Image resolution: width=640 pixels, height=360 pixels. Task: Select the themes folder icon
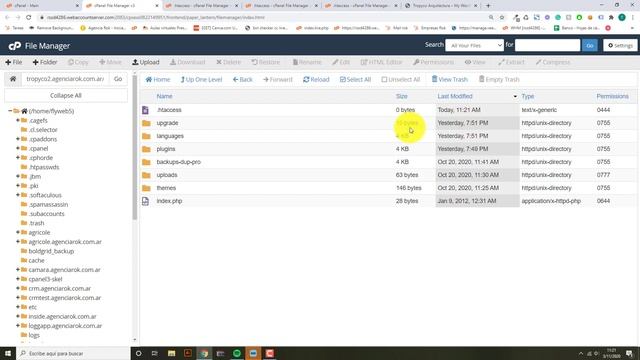[146, 188]
